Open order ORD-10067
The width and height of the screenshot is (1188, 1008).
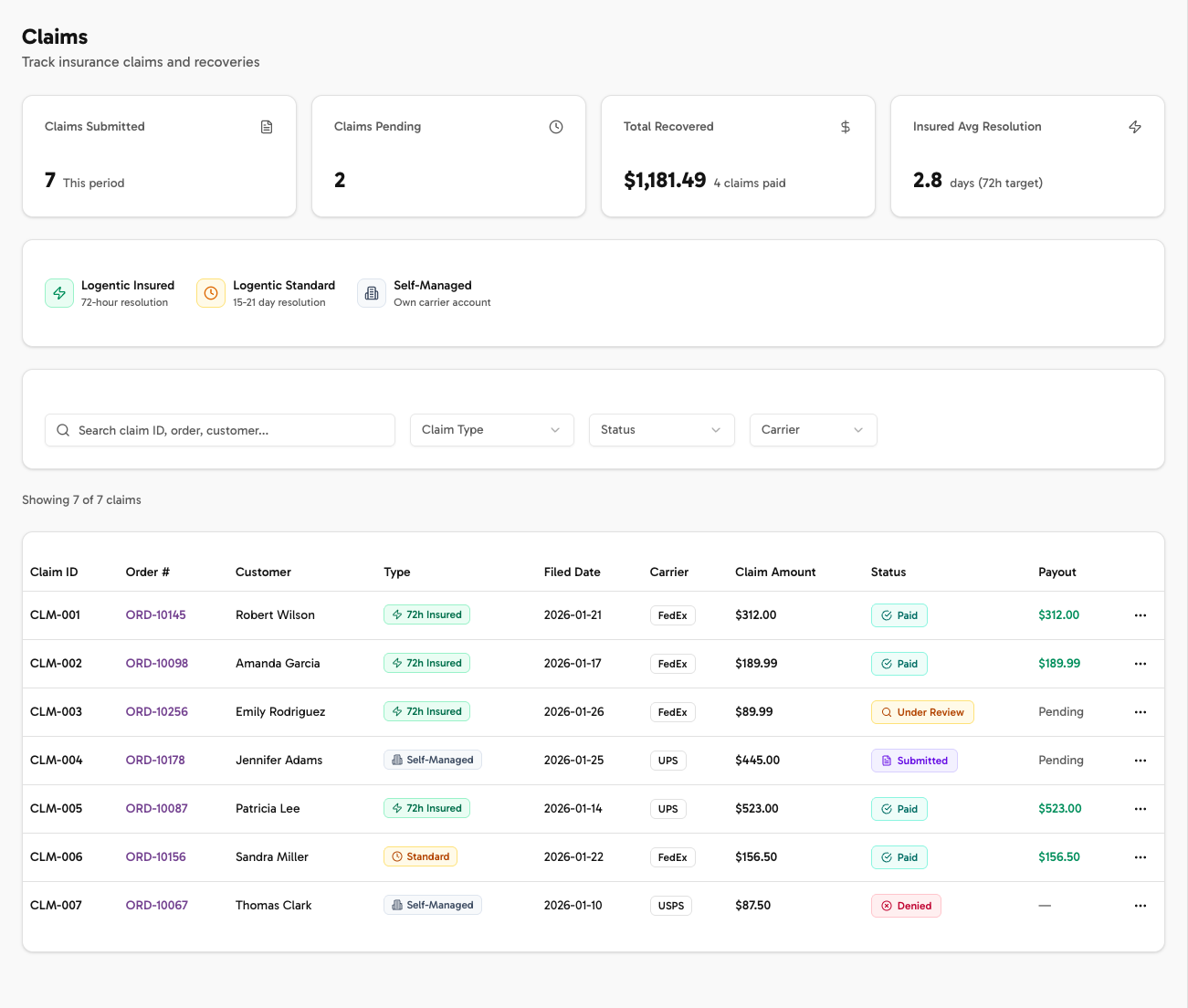pyautogui.click(x=155, y=905)
